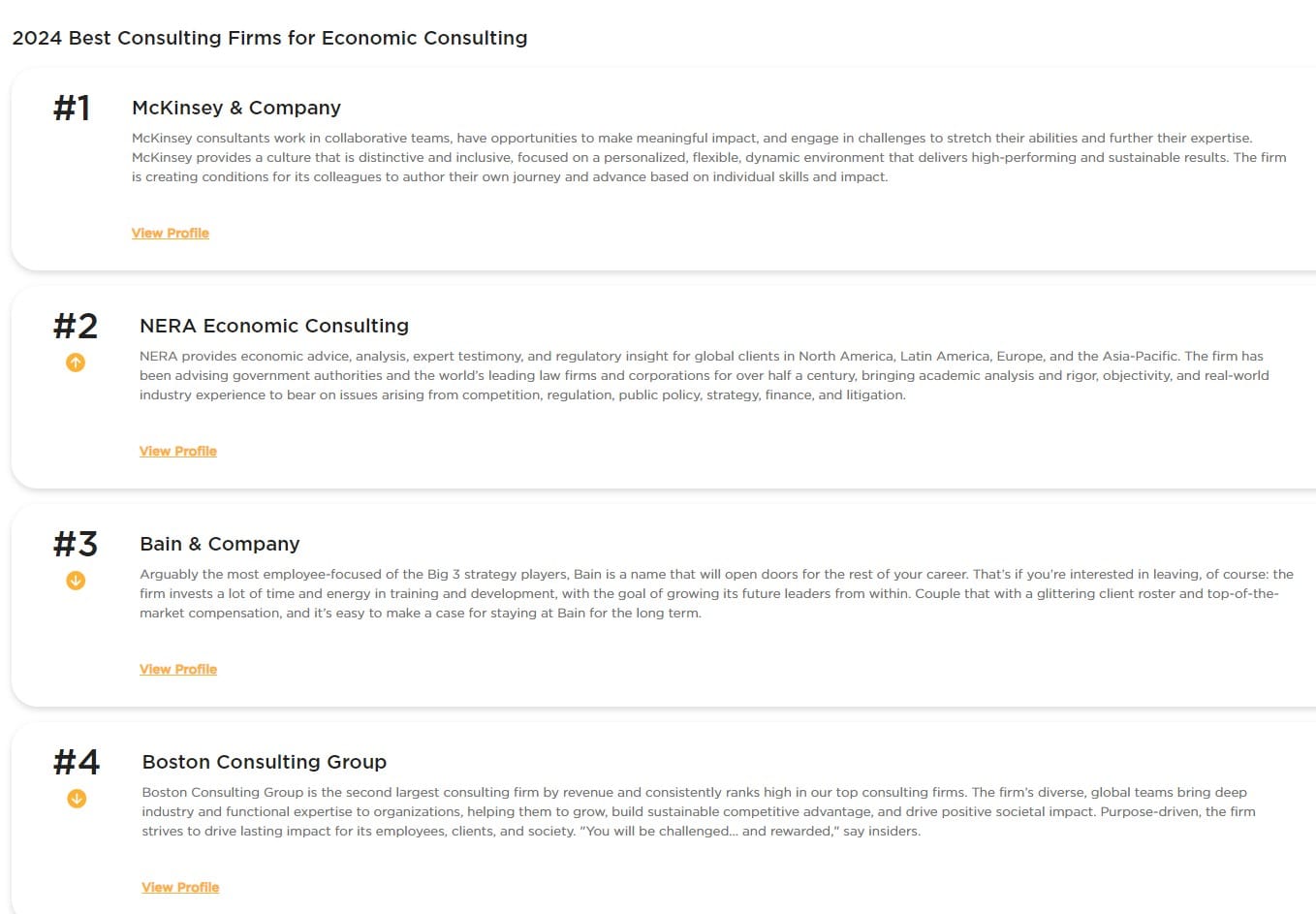Click the Bain & Company firm title
This screenshot has height=914, width=1316.
tap(220, 544)
